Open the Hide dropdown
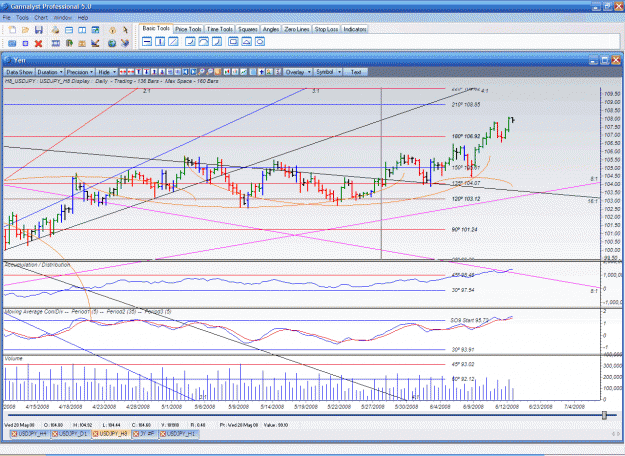The image size is (625, 456). [106, 72]
